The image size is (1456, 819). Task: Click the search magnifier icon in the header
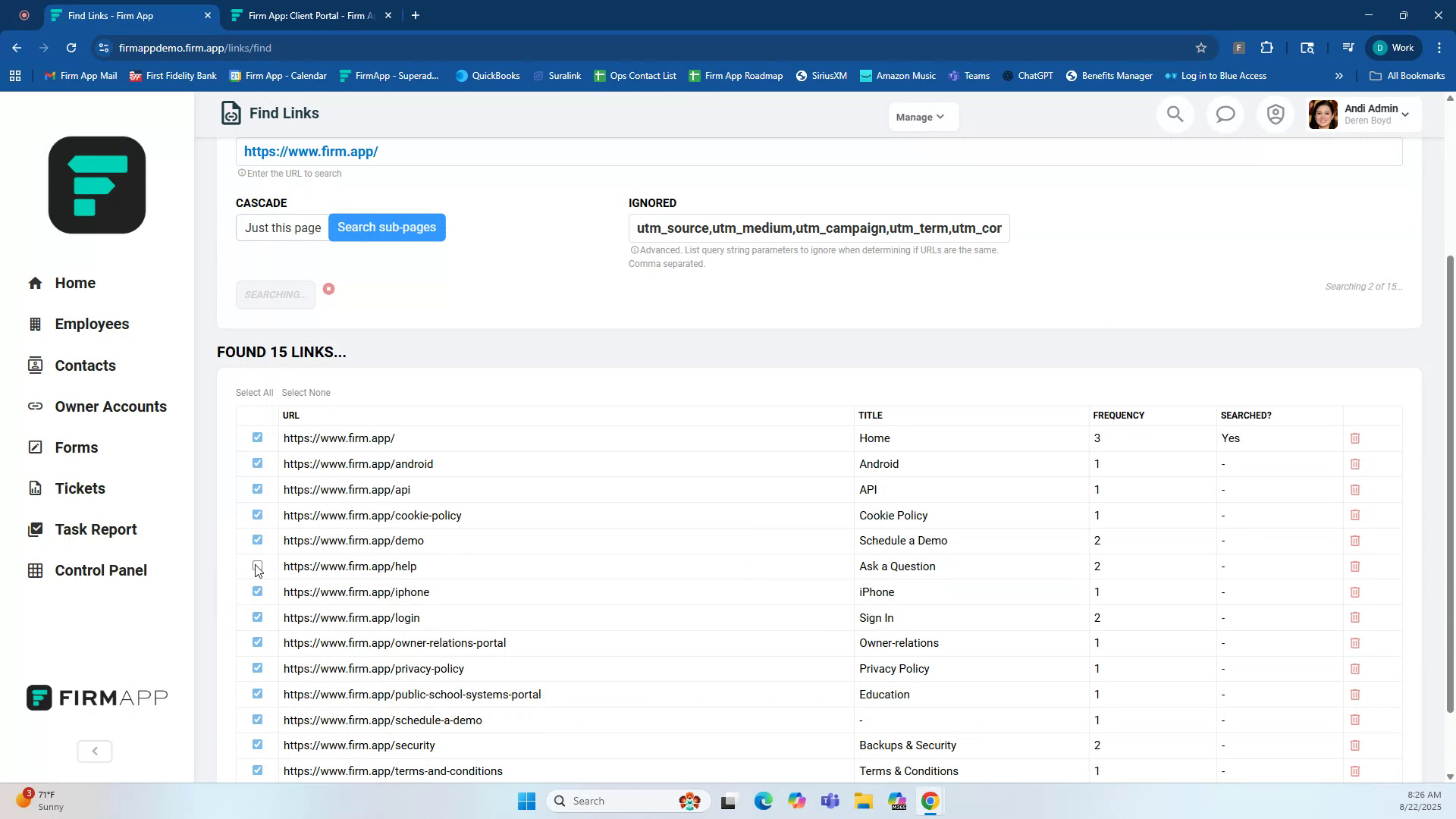(x=1175, y=114)
